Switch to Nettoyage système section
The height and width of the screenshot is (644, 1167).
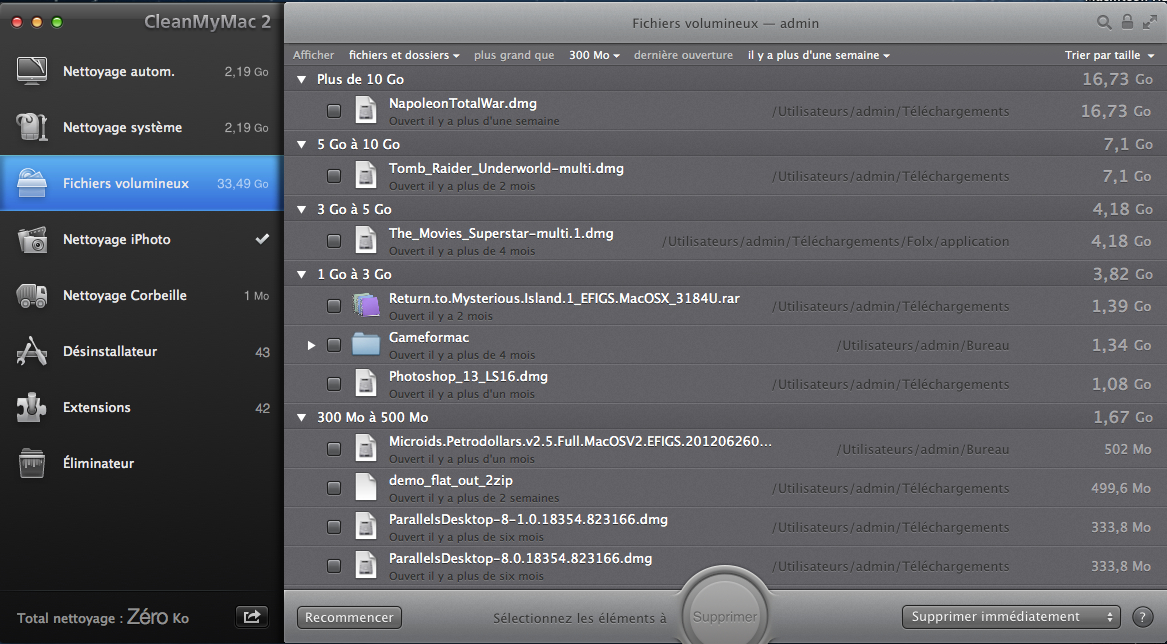coord(141,127)
